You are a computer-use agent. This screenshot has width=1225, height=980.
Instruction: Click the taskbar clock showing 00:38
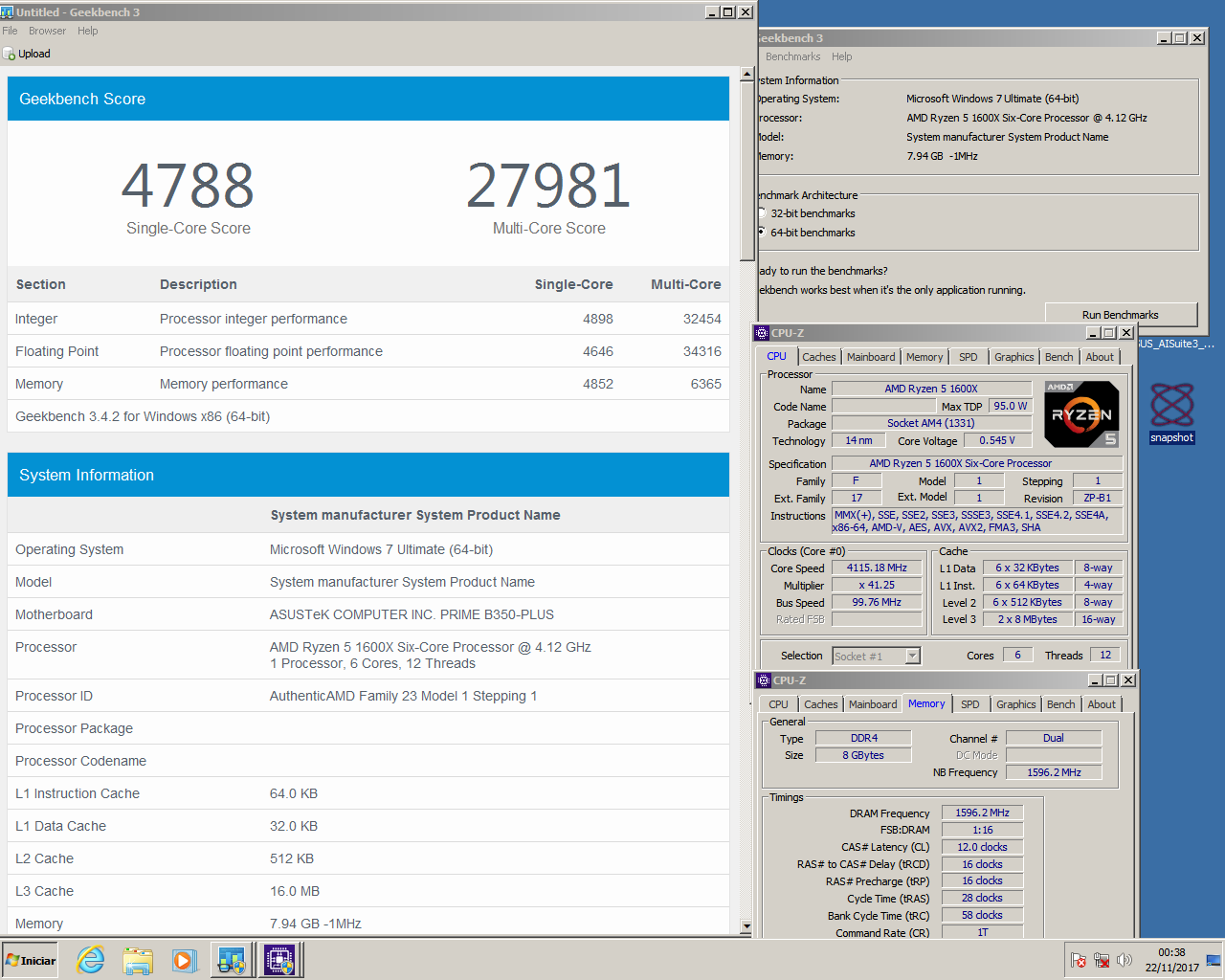pos(1171,952)
